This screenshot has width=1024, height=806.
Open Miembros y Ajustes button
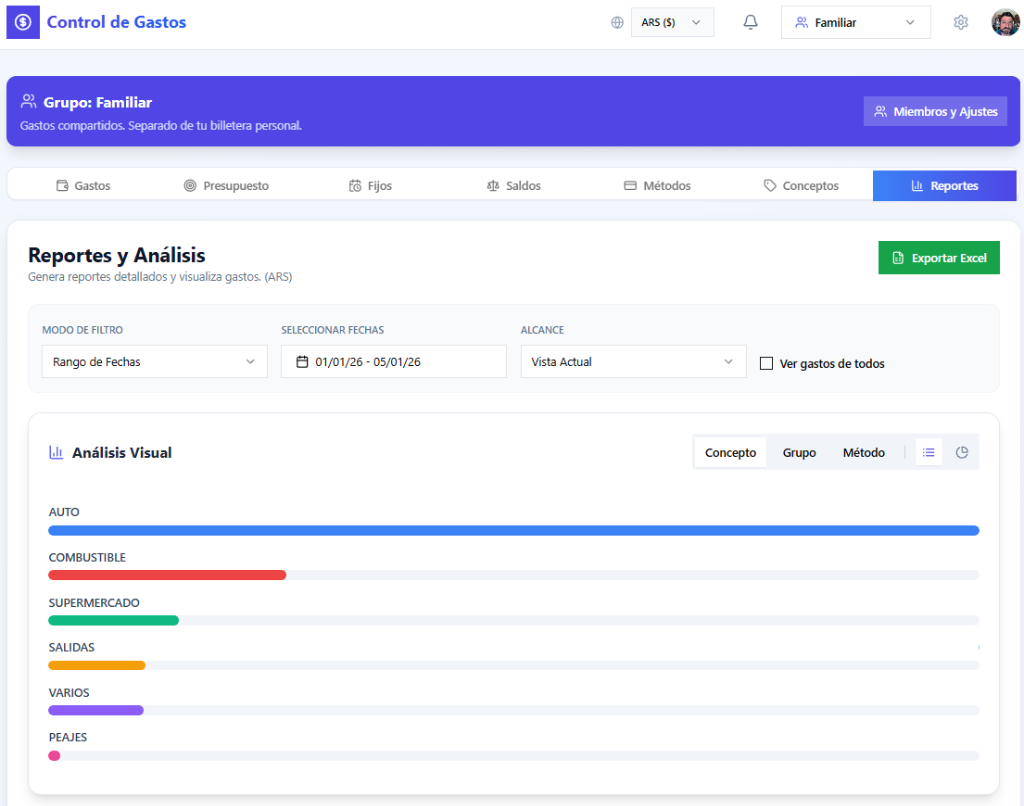[935, 112]
